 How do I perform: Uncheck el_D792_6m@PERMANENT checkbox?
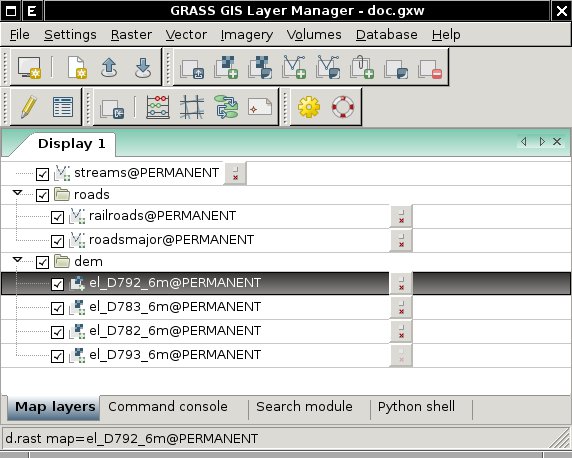point(57,284)
